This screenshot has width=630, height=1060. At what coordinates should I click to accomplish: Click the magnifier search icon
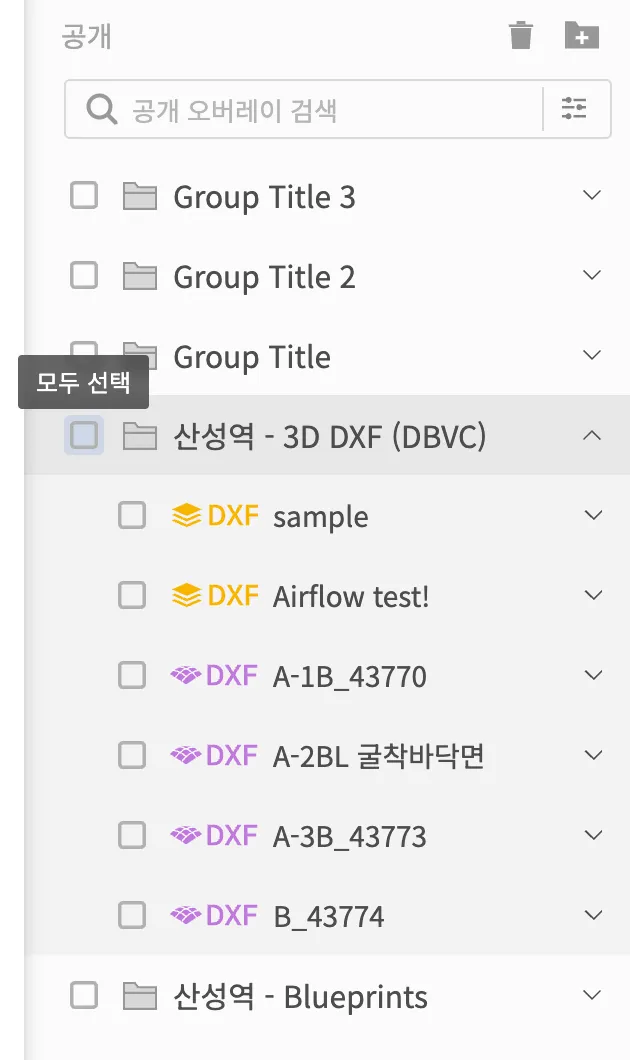[x=101, y=109]
